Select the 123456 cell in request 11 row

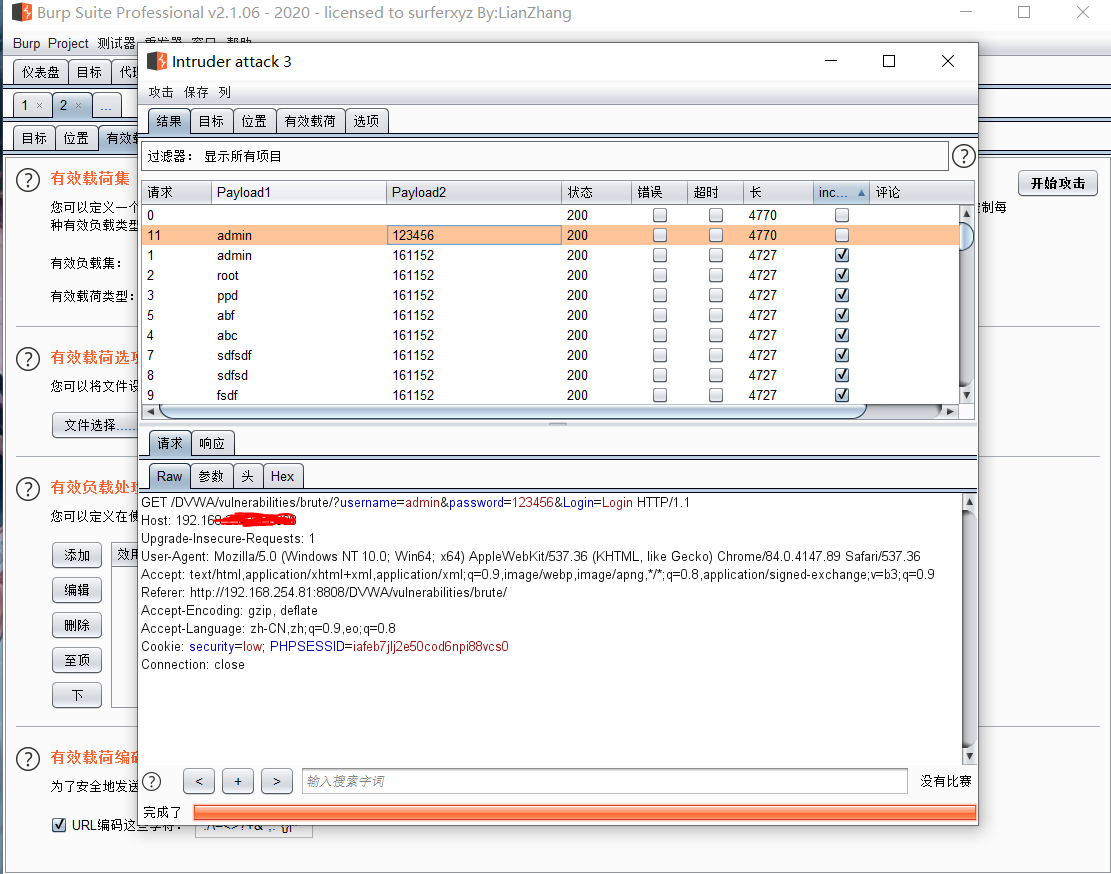pyautogui.click(x=474, y=235)
